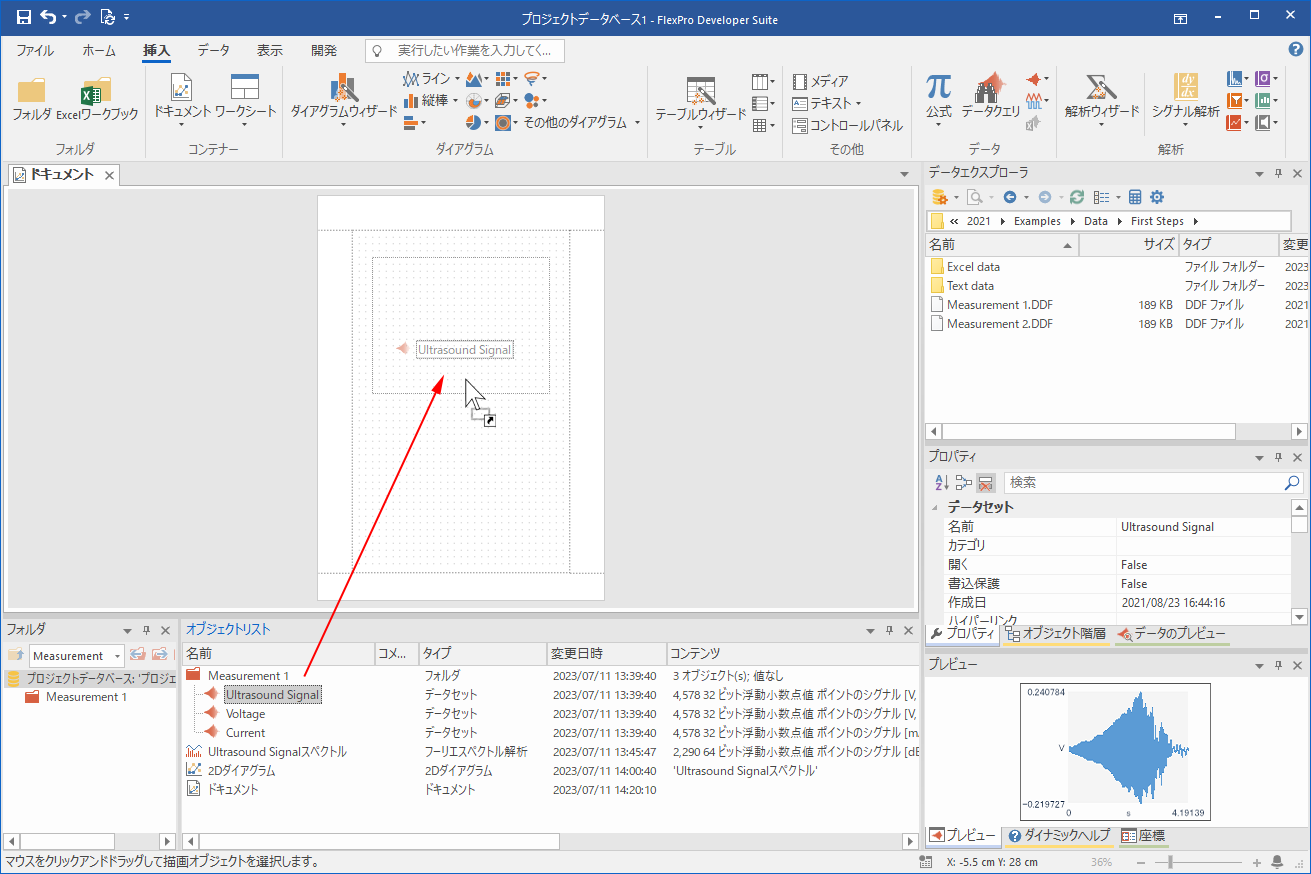Open the help question mark

(1296, 50)
